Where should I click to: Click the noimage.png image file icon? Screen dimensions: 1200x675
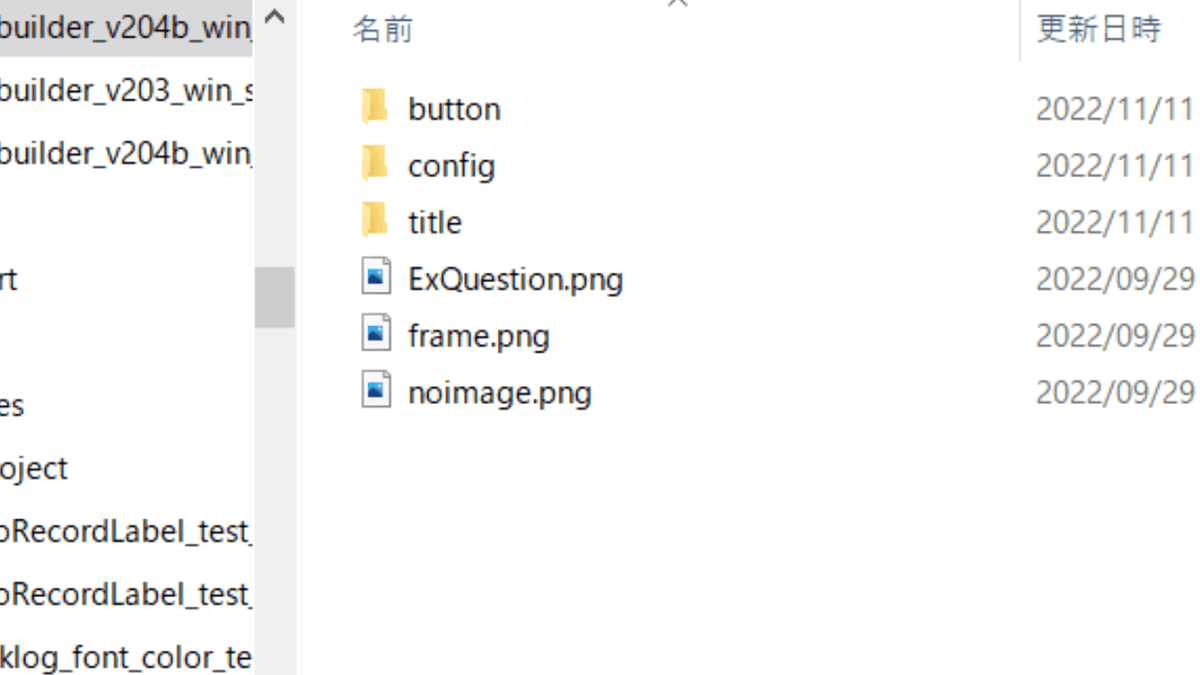pyautogui.click(x=376, y=390)
